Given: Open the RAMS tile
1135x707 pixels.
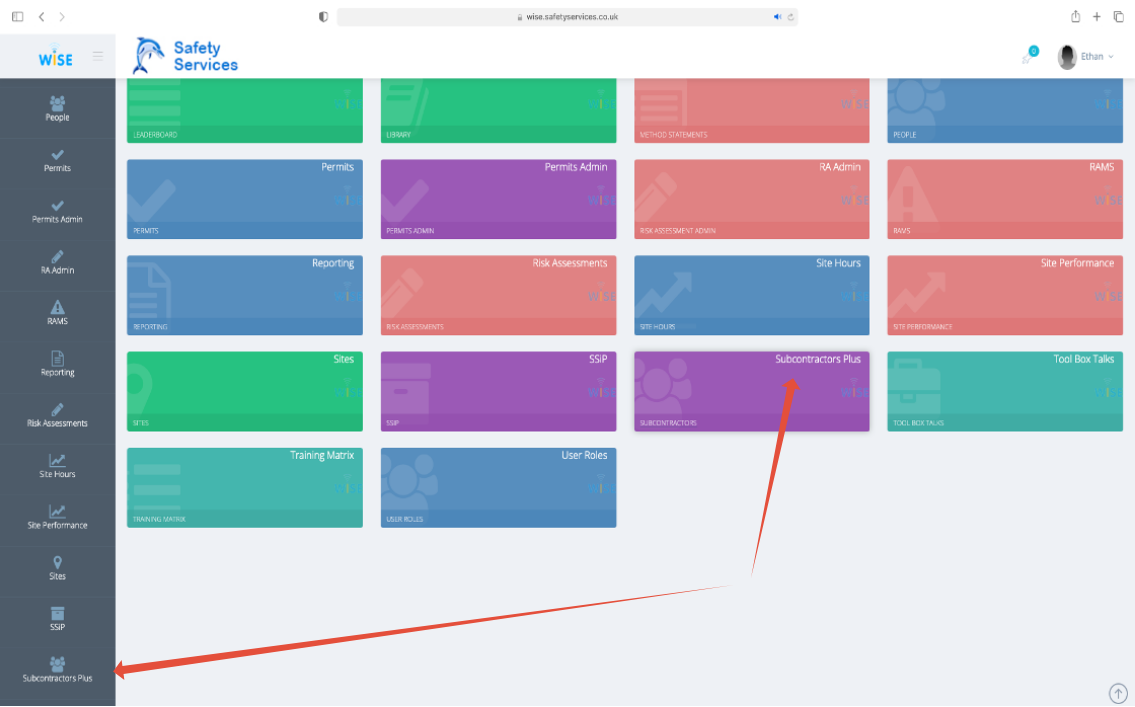Looking at the screenshot, I should coord(1005,199).
